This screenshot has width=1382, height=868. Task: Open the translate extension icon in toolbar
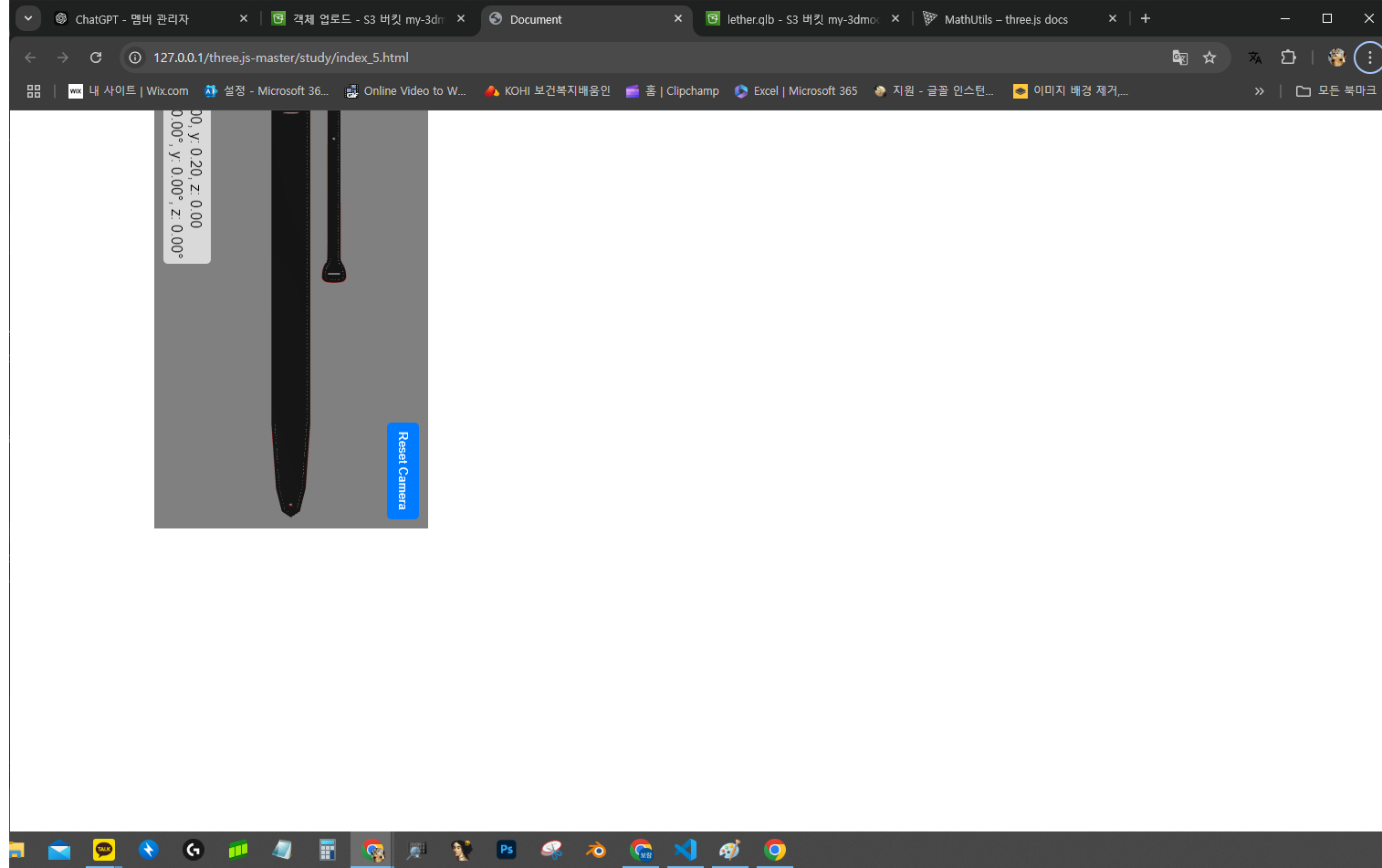click(x=1255, y=58)
